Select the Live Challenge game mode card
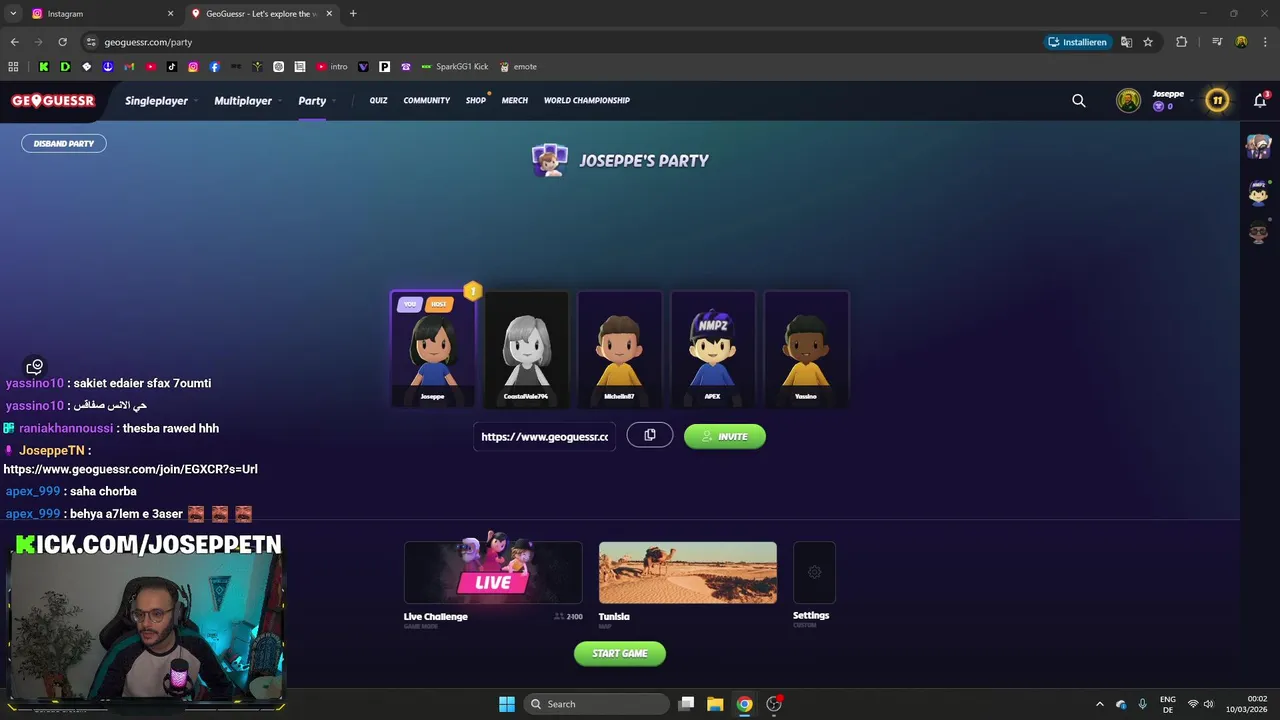The width and height of the screenshot is (1280, 720). point(493,573)
